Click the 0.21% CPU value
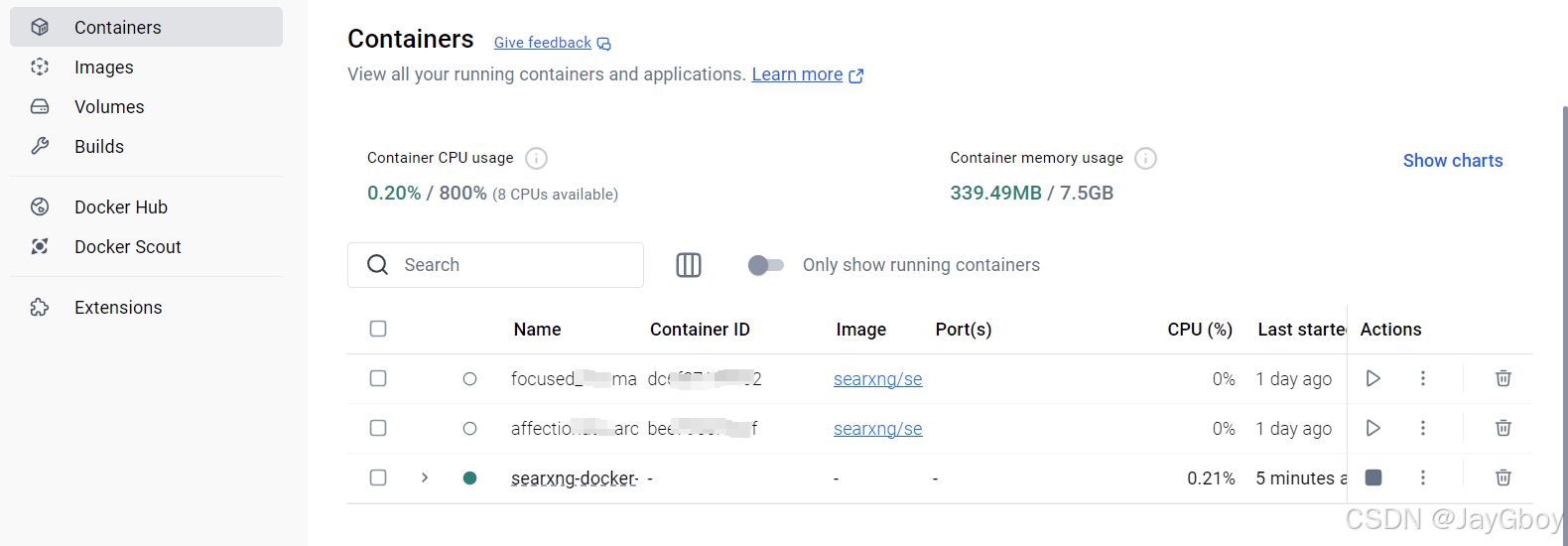Screen dimensions: 1568x546 1211,478
